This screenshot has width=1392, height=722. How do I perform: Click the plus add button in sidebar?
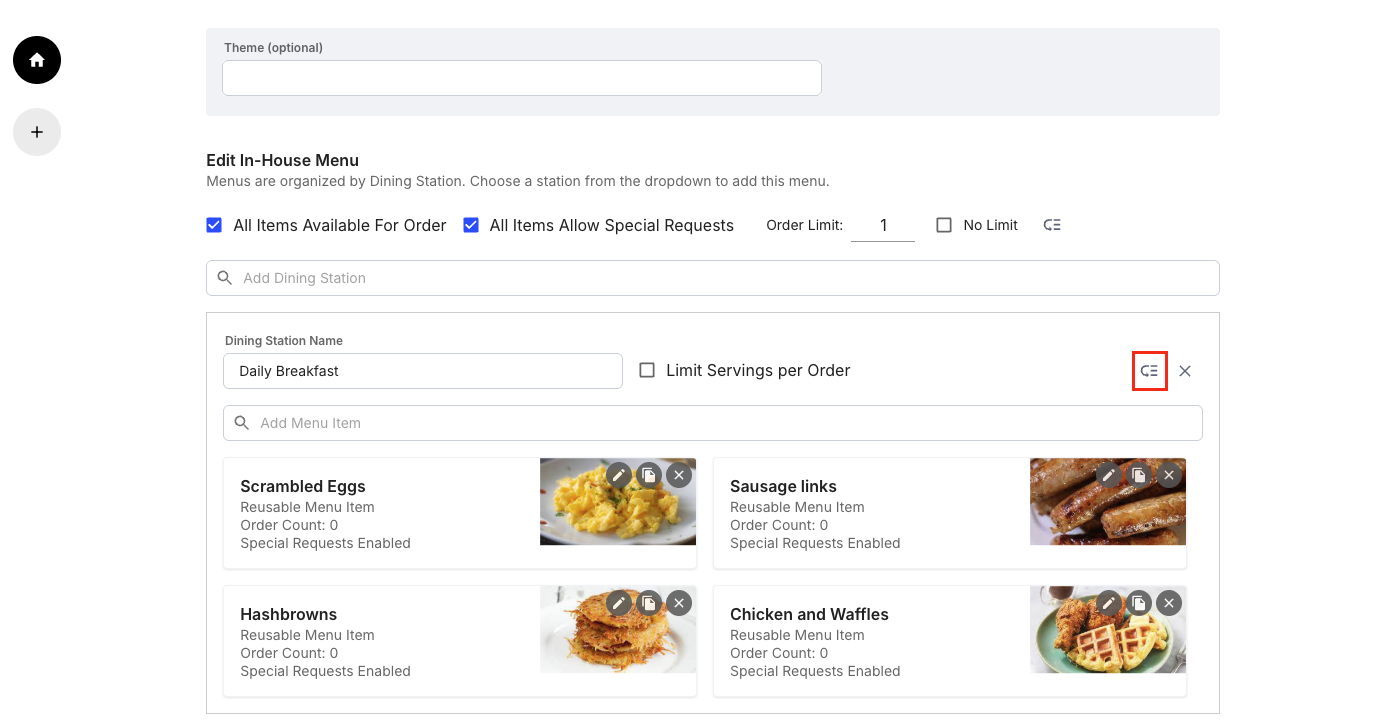click(37, 132)
